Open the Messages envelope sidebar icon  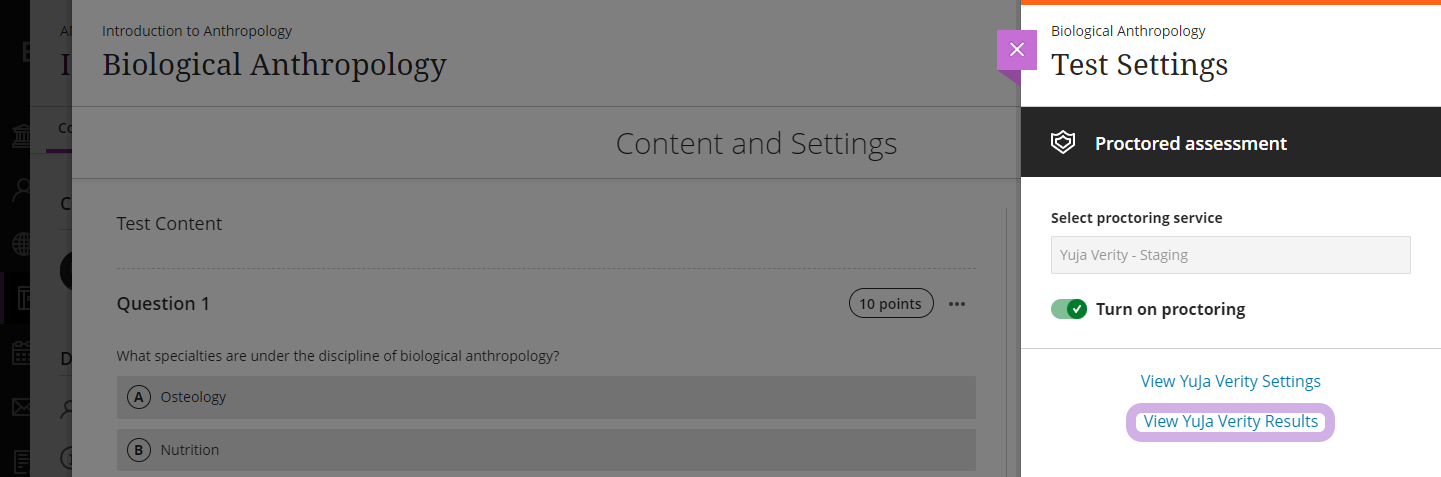coord(22,407)
